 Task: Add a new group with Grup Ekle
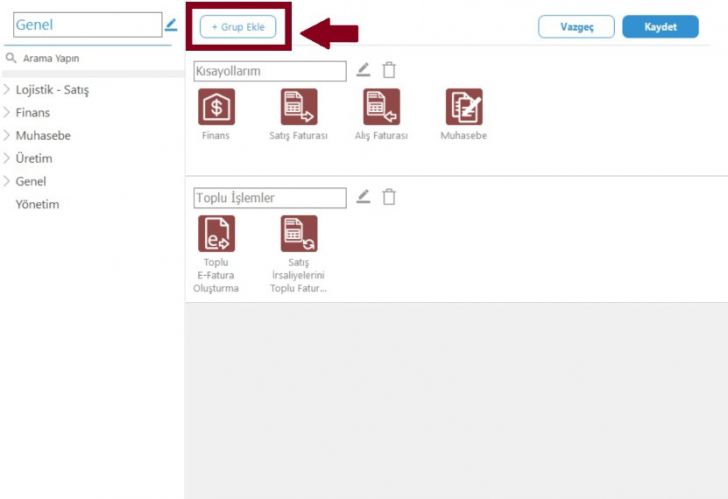[x=238, y=26]
